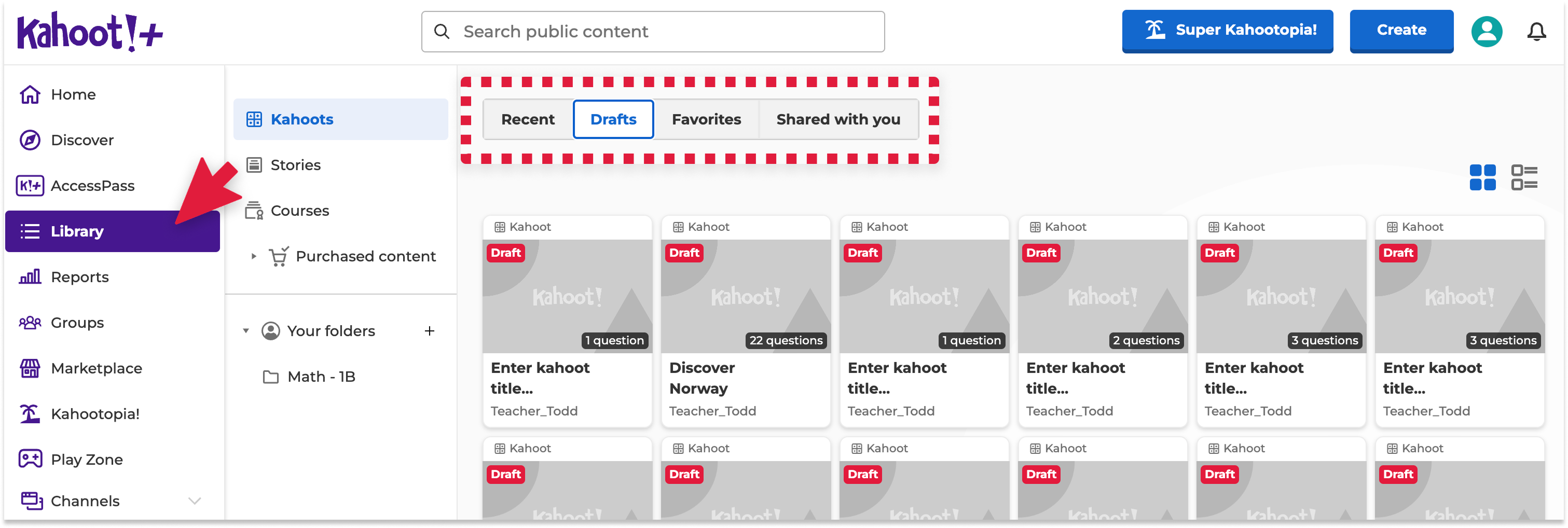Screen dimensions: 1568x528
Task: Open the Math - 1B folder
Action: pos(321,377)
